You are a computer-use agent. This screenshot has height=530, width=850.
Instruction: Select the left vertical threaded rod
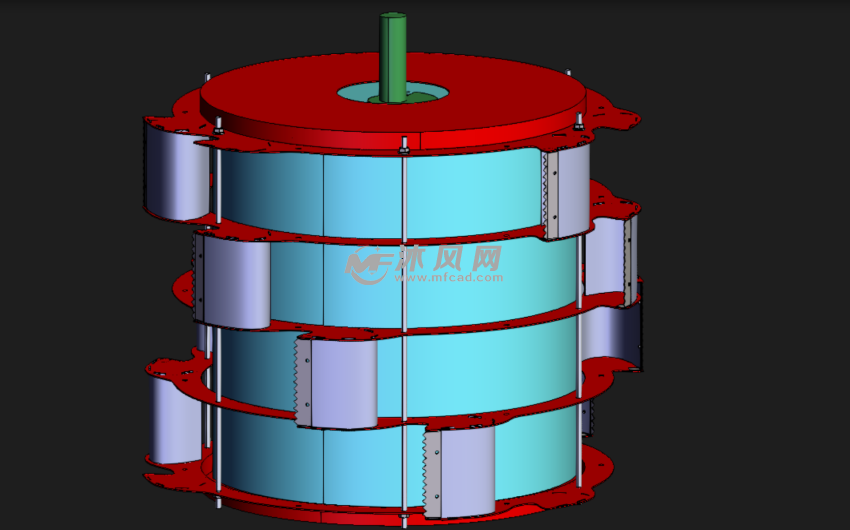[x=217, y=300]
